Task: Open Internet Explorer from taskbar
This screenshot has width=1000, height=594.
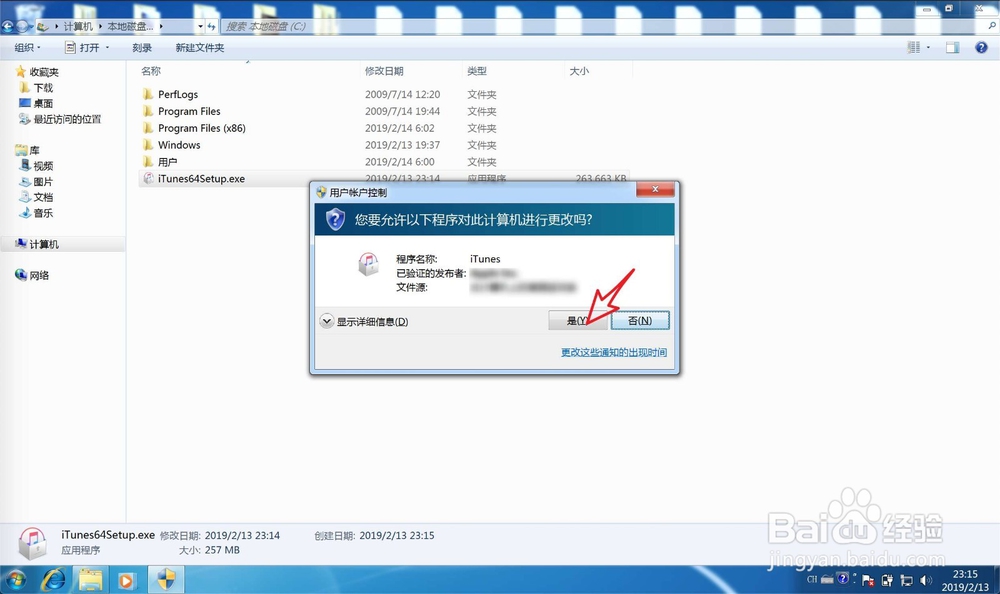Action: click(x=55, y=580)
